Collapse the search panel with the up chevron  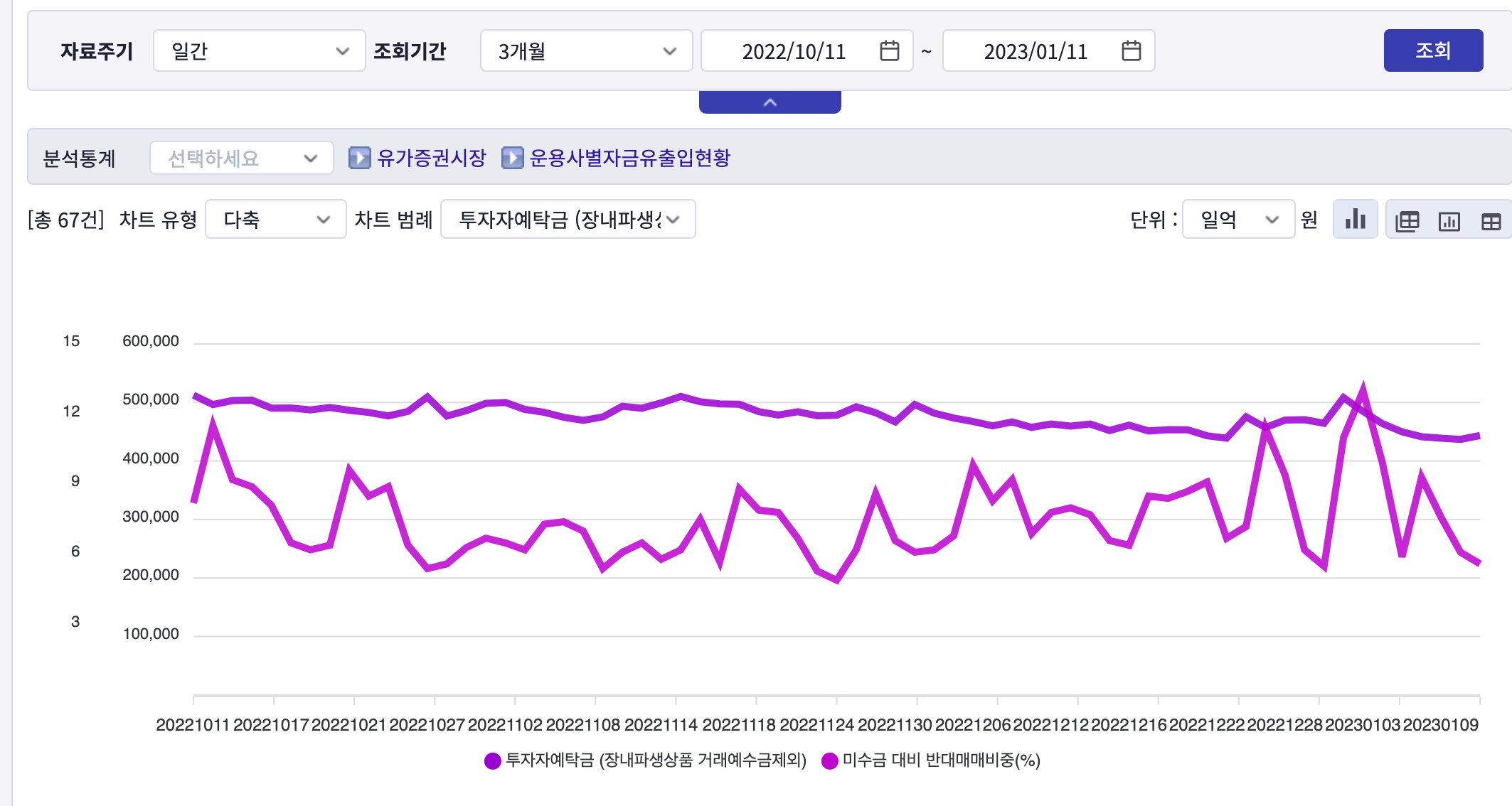pos(770,103)
